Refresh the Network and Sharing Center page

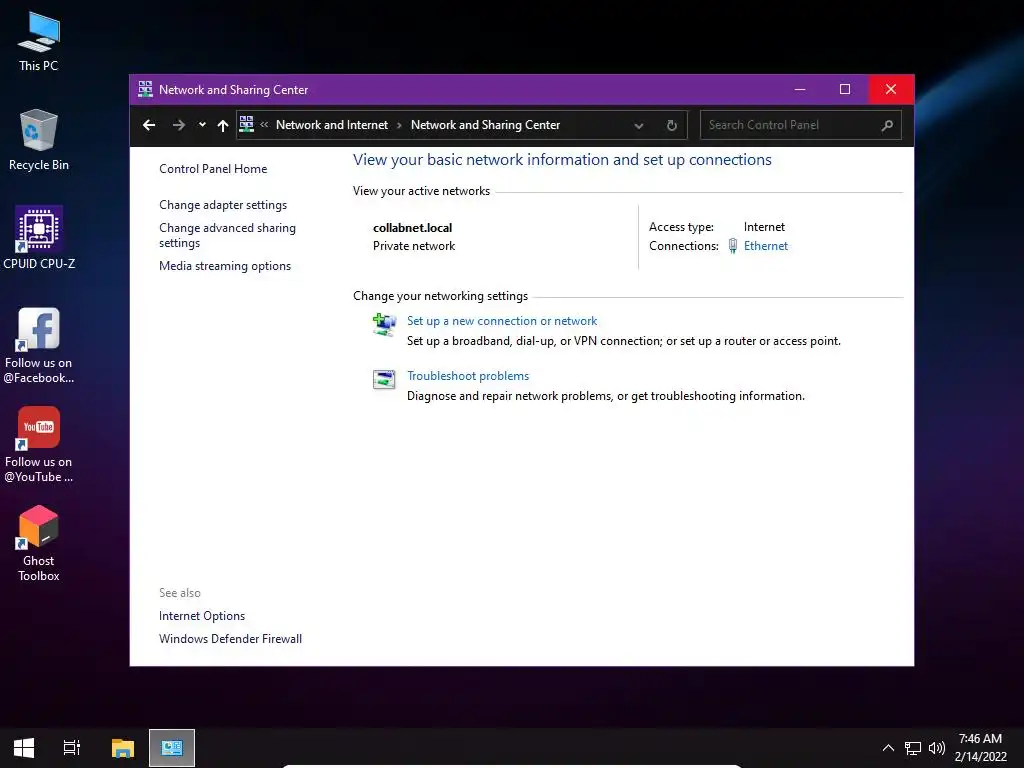pyautogui.click(x=671, y=125)
